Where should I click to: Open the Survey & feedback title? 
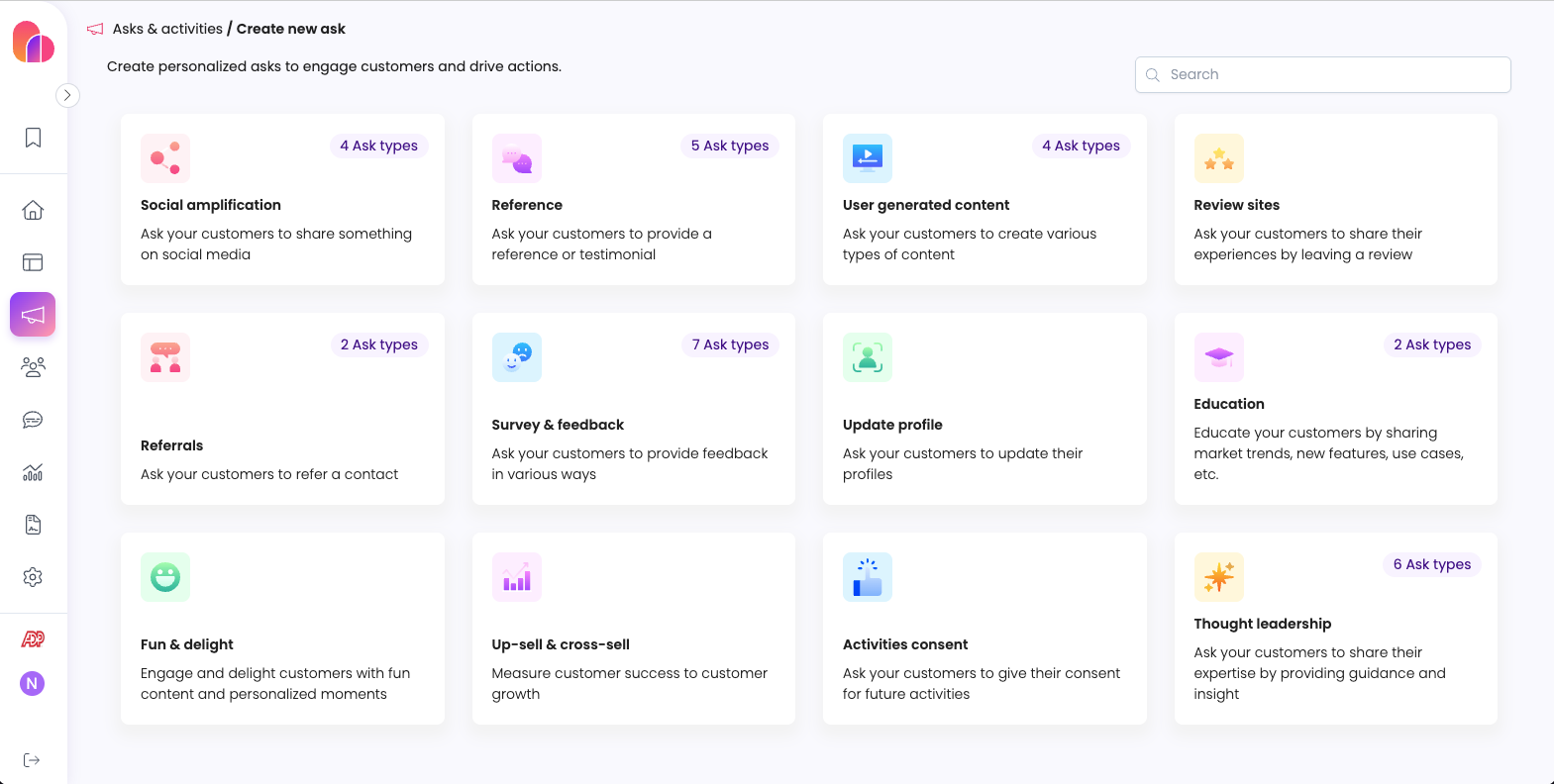558,425
